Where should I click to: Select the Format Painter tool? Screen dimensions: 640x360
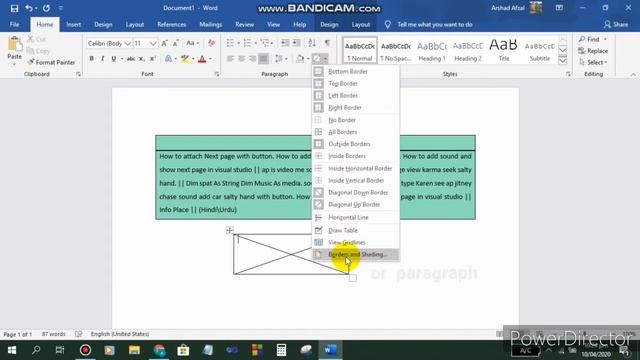(x=51, y=62)
